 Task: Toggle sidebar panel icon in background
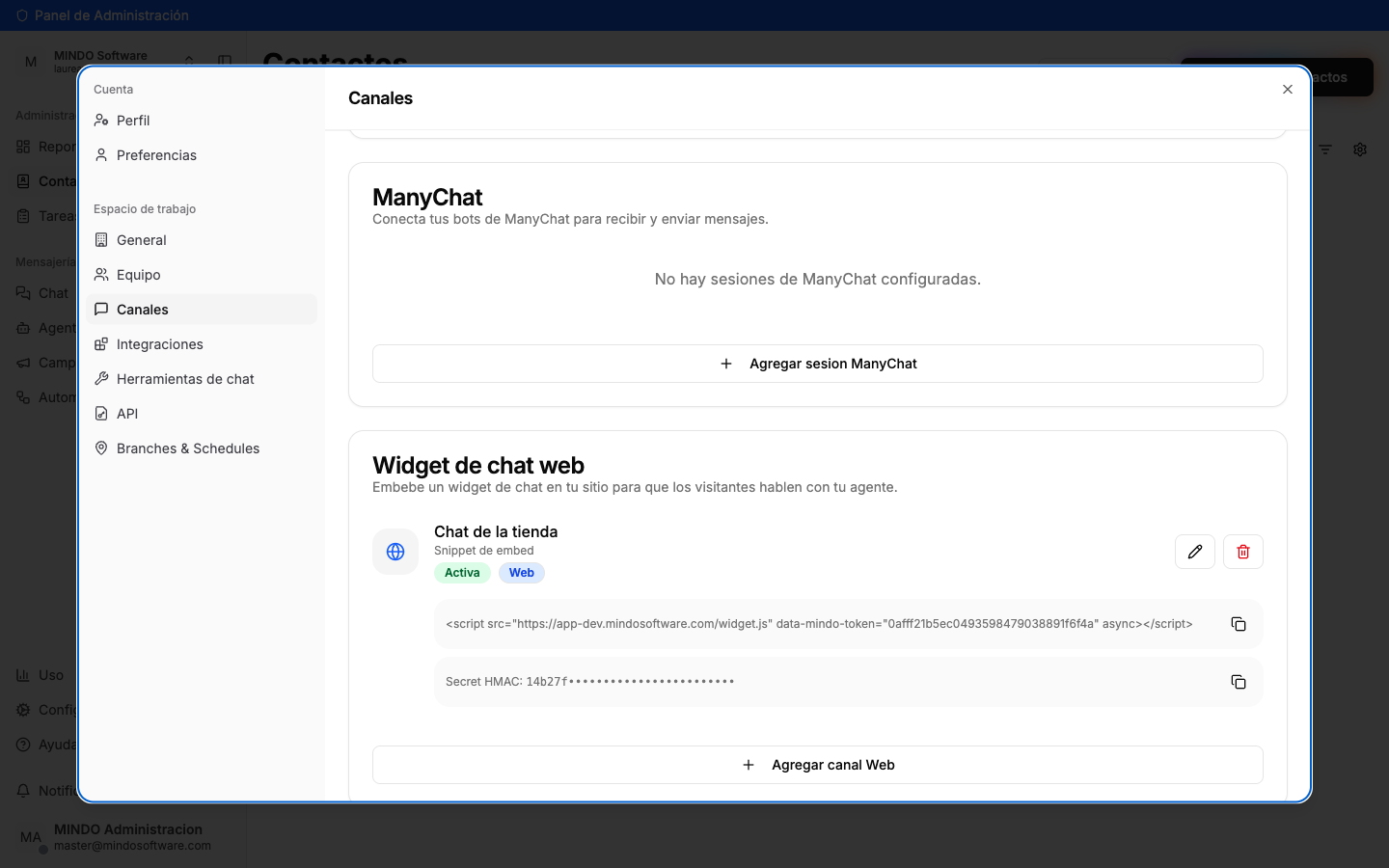tap(225, 61)
